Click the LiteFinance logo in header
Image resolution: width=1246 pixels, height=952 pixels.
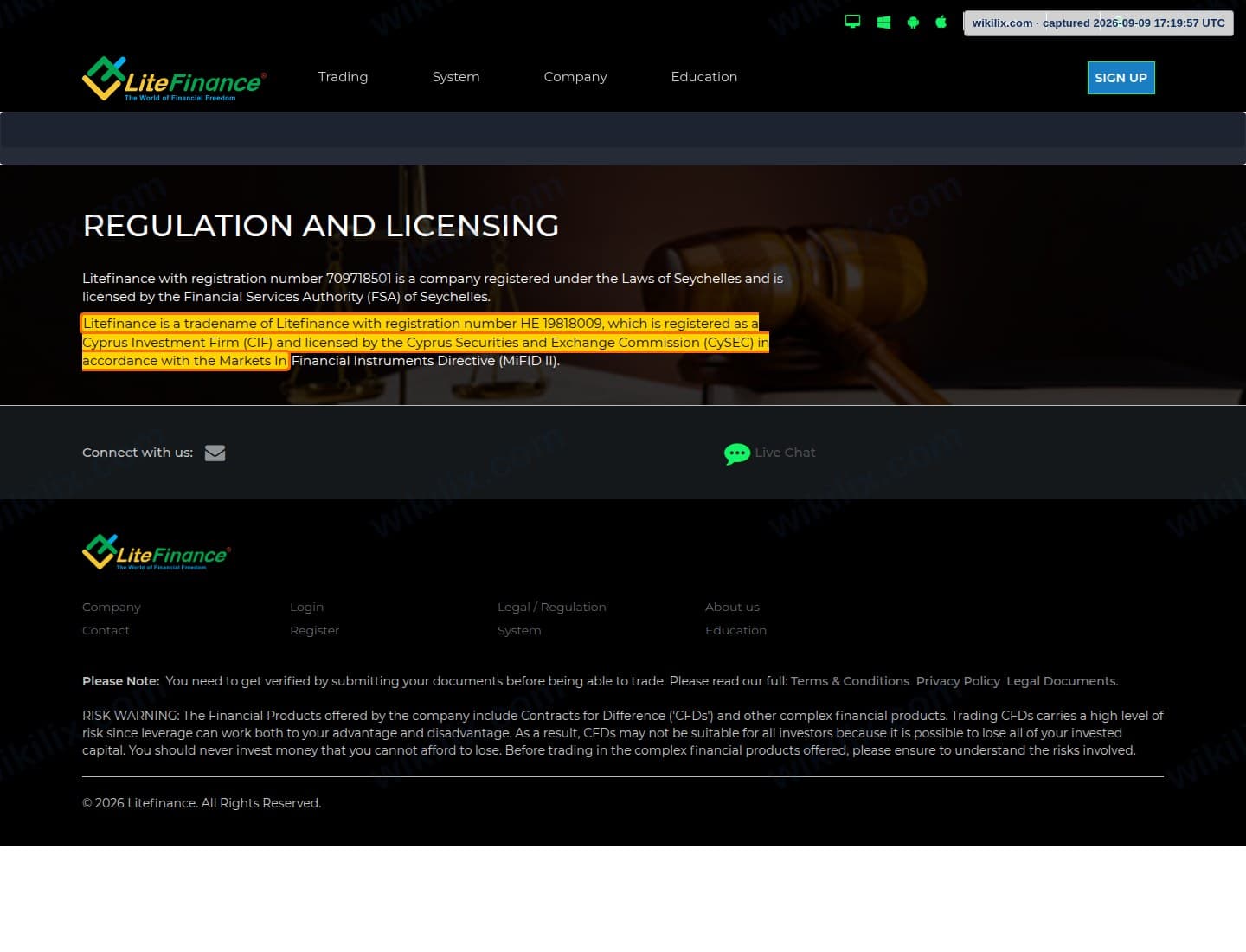[174, 79]
